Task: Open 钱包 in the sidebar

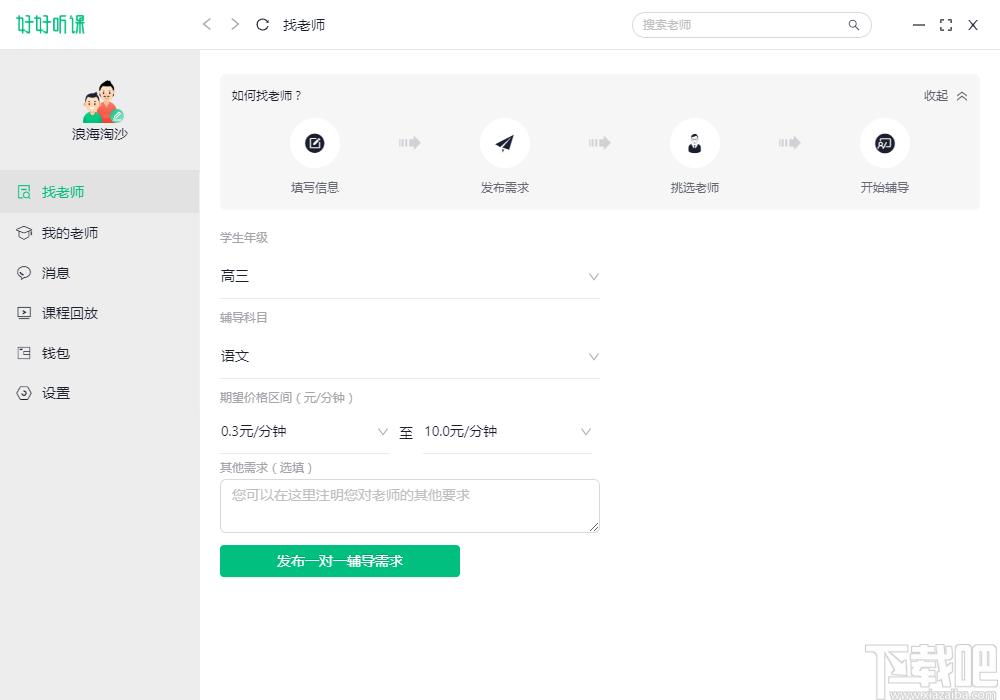Action: click(x=99, y=353)
